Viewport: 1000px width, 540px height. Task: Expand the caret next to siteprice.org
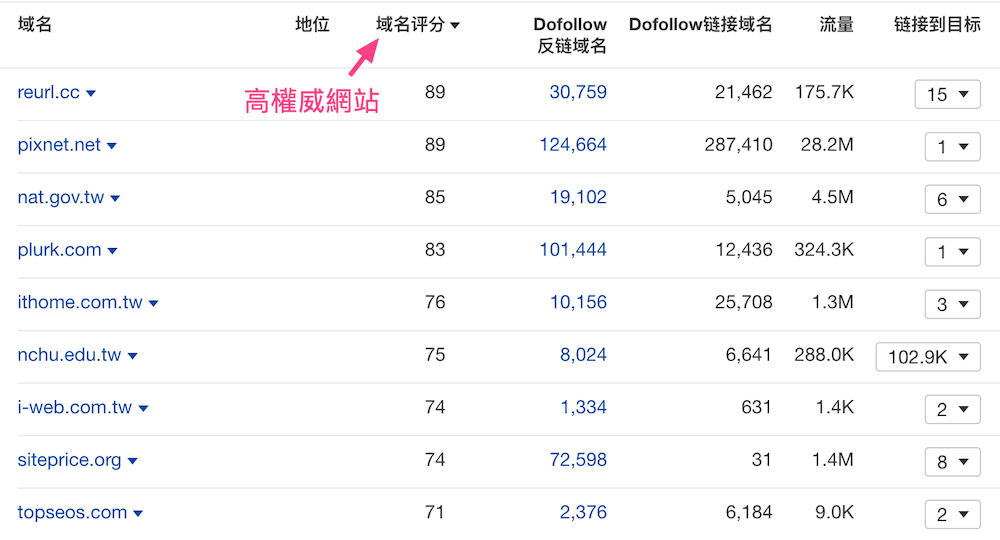click(132, 461)
